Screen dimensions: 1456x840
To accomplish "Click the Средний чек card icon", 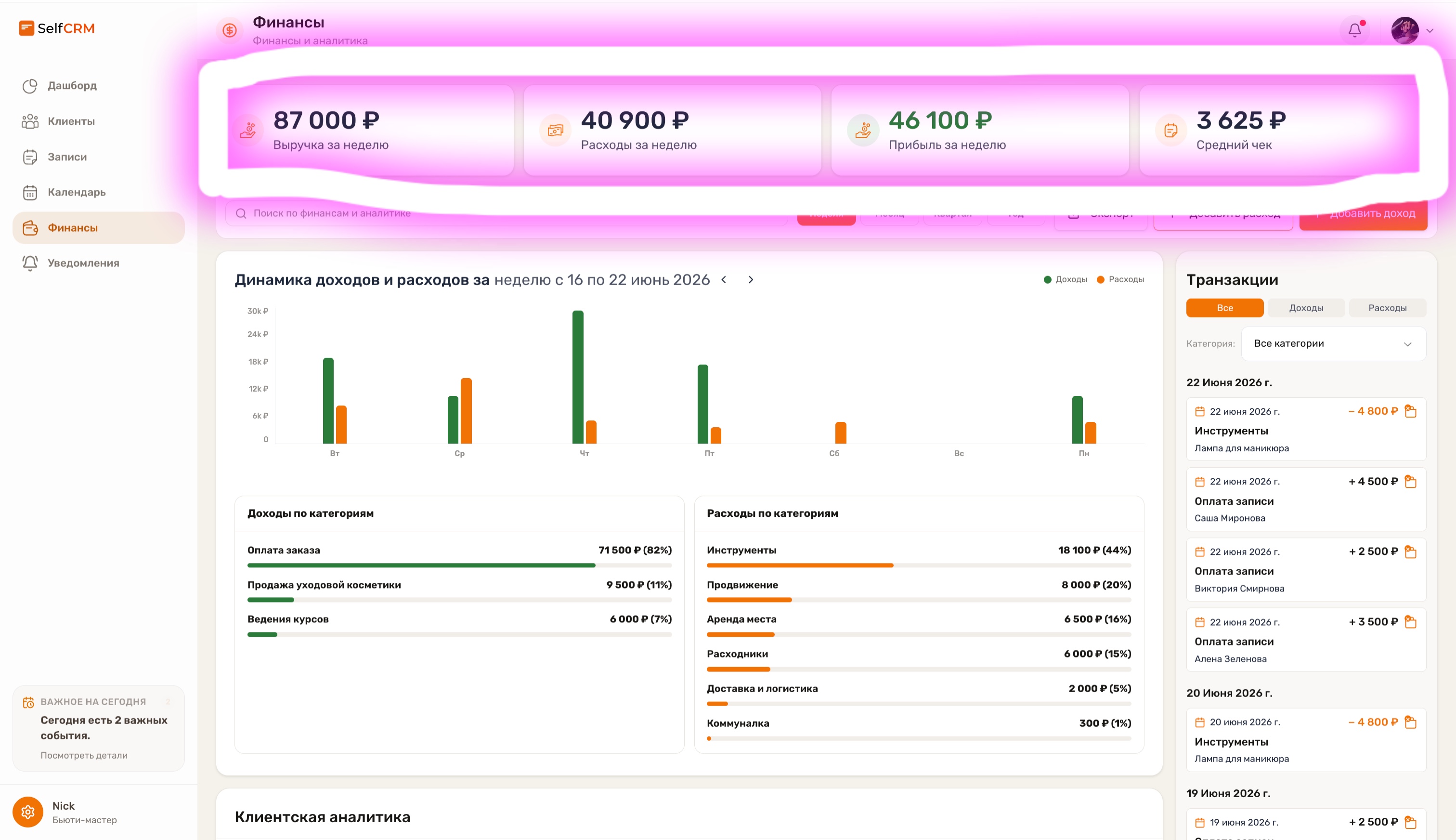I will click(x=1171, y=131).
